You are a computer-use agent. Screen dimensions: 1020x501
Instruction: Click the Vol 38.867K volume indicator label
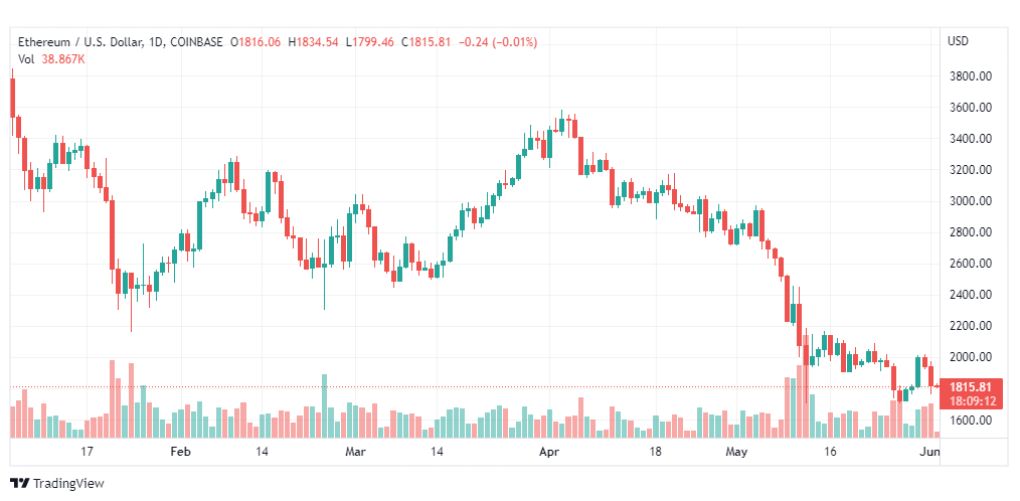pyautogui.click(x=51, y=59)
